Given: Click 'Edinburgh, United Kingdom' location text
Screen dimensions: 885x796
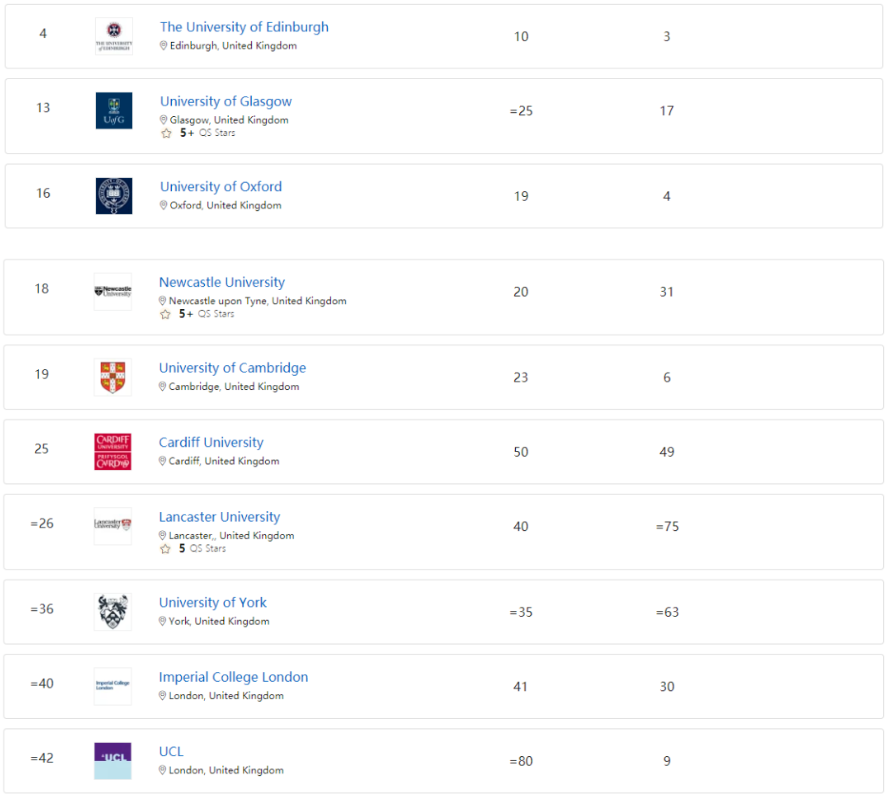Looking at the screenshot, I should 233,46.
